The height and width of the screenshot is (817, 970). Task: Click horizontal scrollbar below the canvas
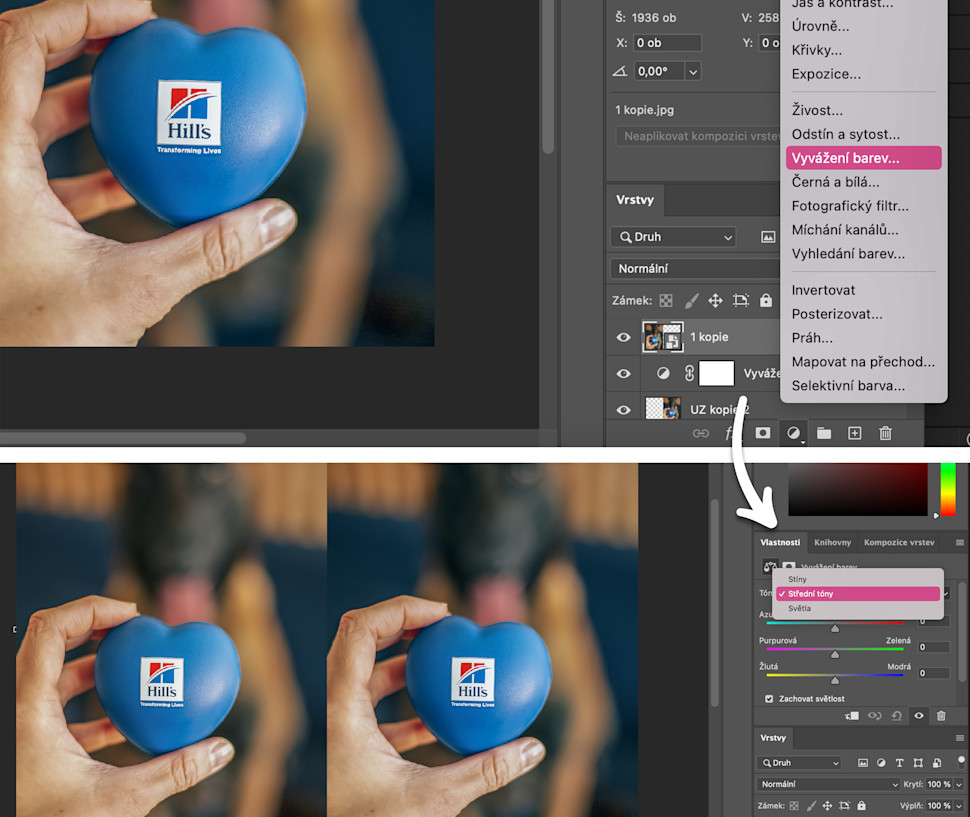point(122,438)
